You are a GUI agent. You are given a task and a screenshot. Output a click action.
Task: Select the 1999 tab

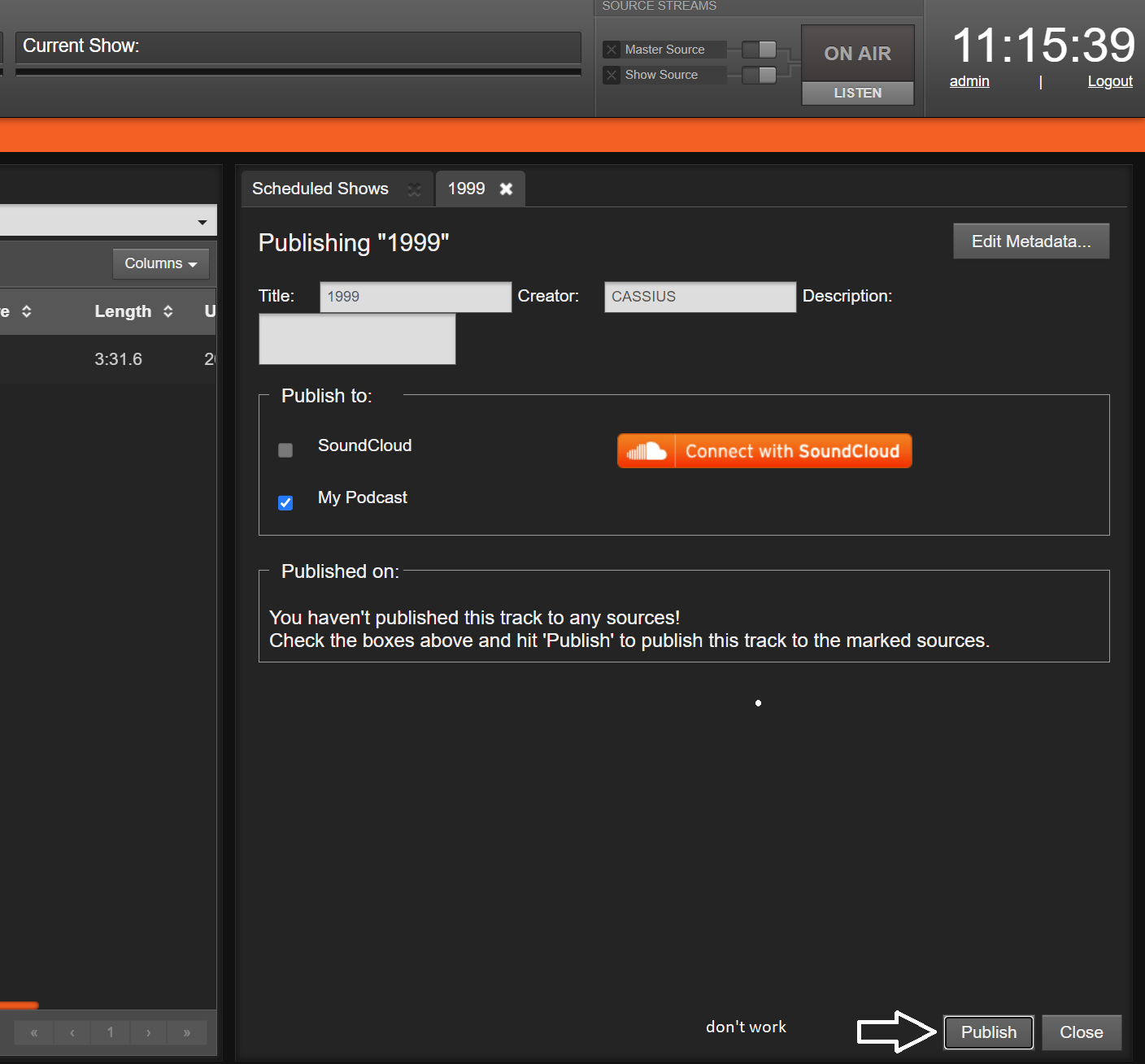(467, 189)
